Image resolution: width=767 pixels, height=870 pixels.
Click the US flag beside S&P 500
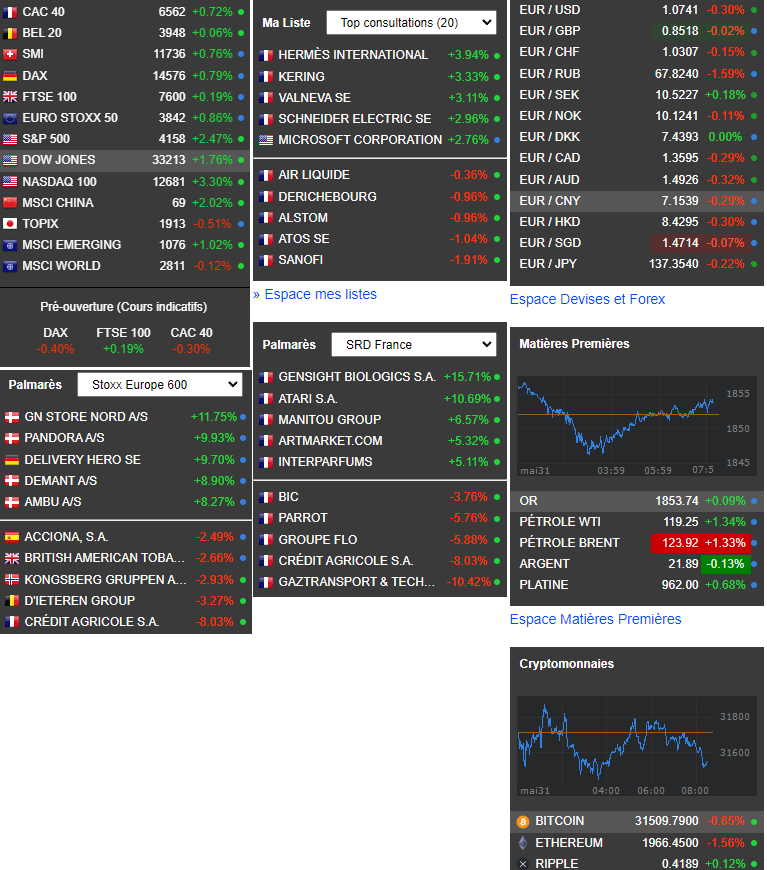click(10, 139)
